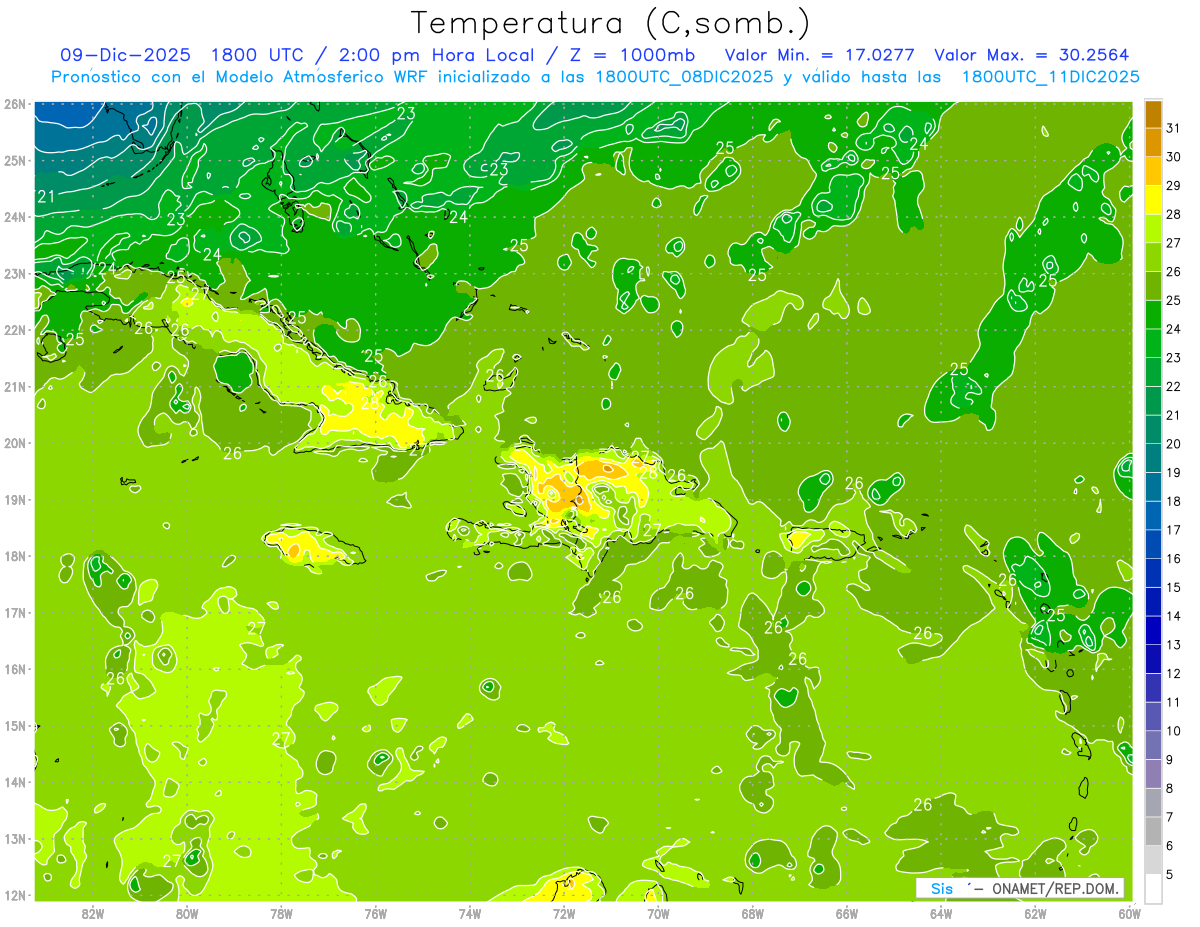This screenshot has width=1200, height=927.
Task: Click the 17N latitude axis label
Action: [x=15, y=613]
